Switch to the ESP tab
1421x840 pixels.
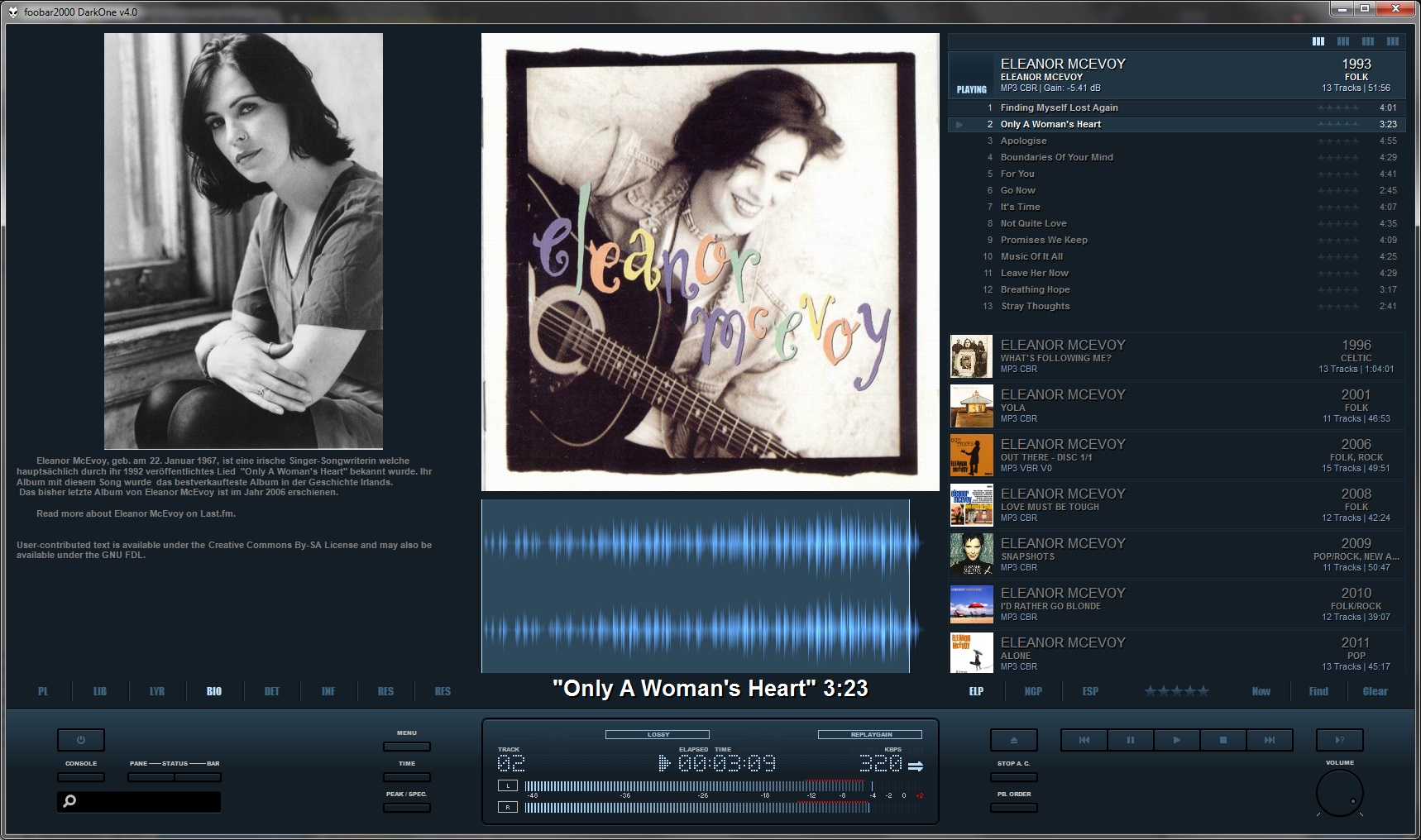pos(1090,691)
